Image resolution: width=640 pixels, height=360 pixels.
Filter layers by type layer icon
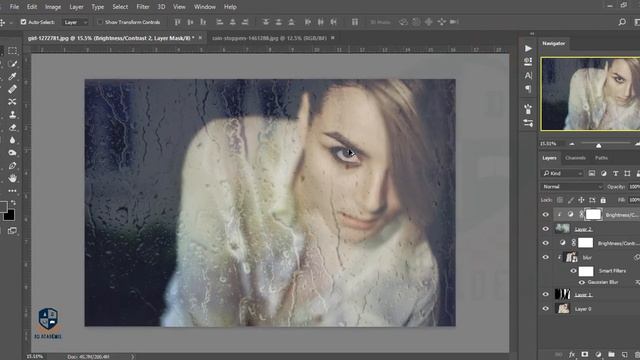point(616,173)
